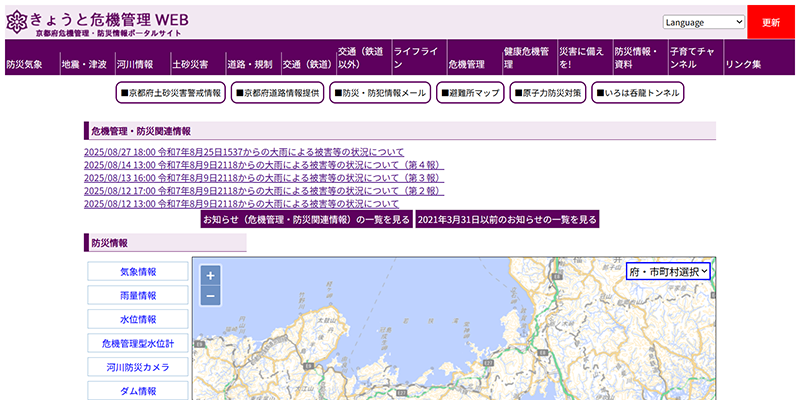Open the 危機管理 menu

click(474, 57)
